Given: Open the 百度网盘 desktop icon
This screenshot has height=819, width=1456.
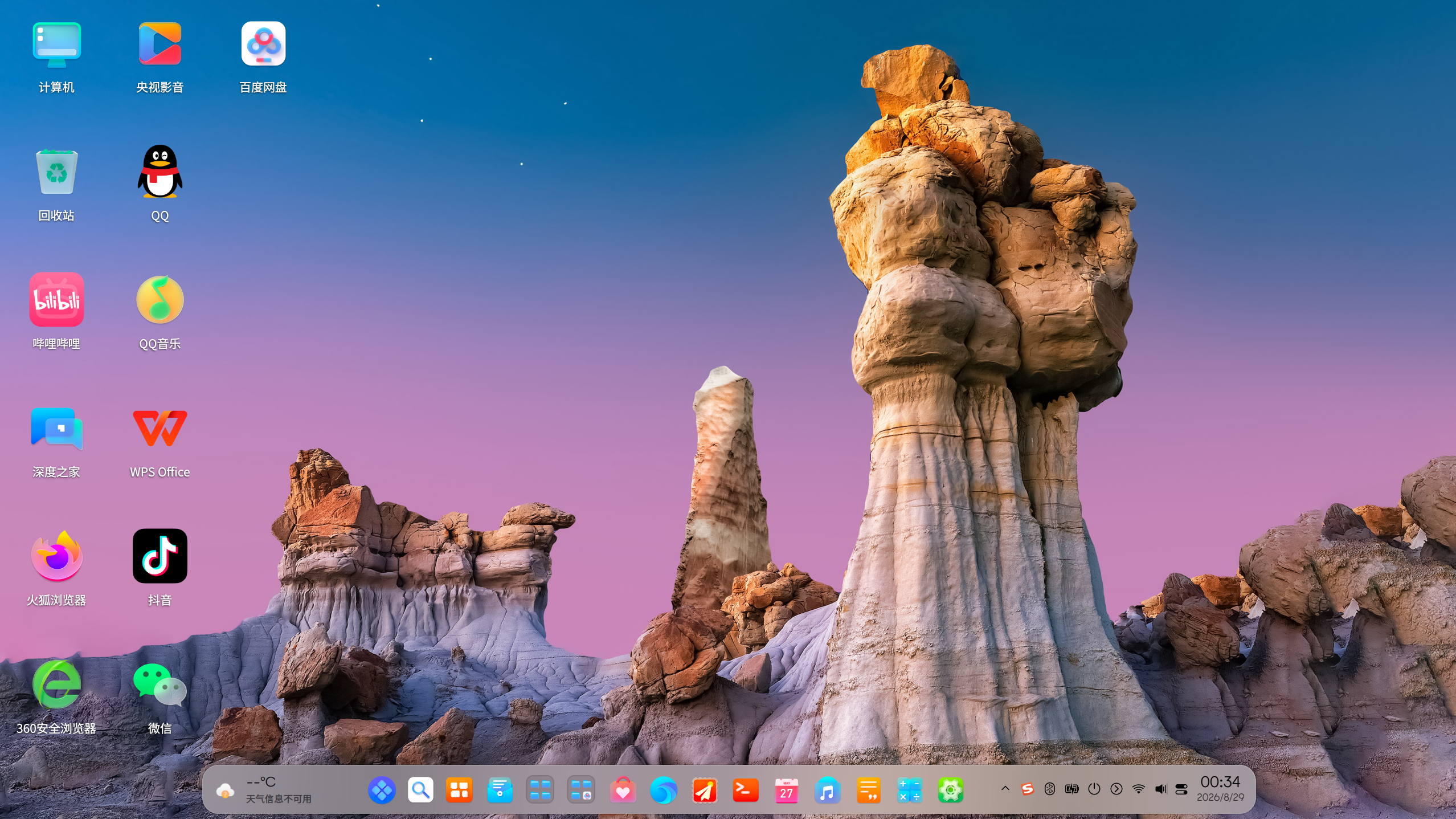Looking at the screenshot, I should point(263,44).
